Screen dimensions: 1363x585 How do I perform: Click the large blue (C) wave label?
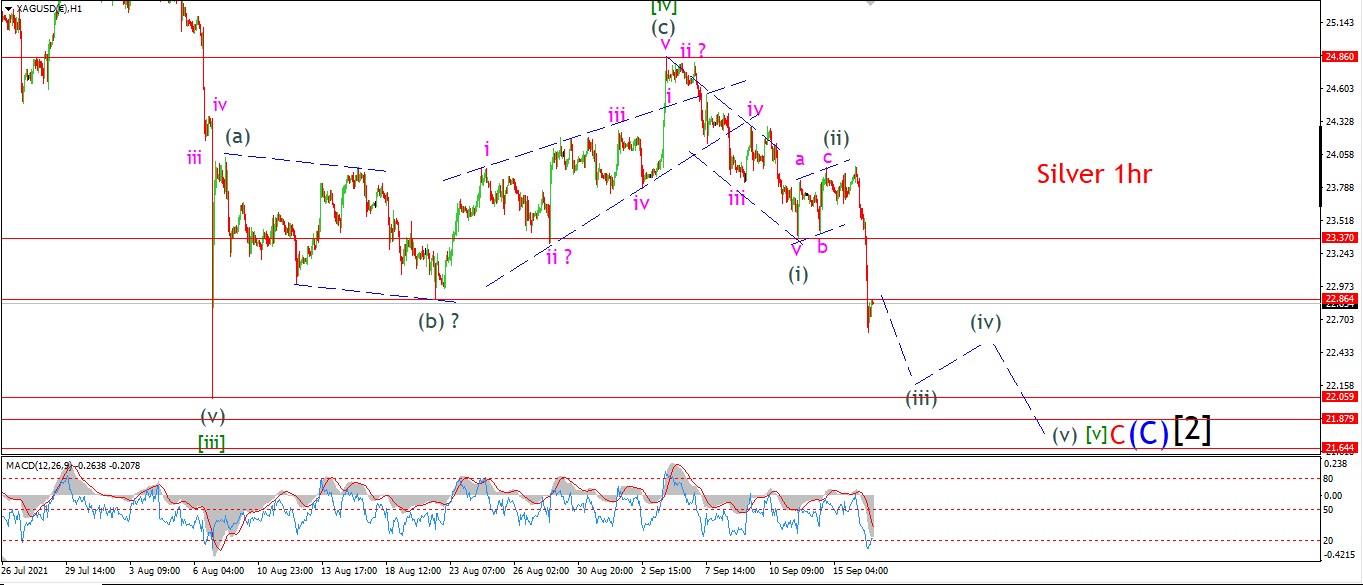[1148, 432]
